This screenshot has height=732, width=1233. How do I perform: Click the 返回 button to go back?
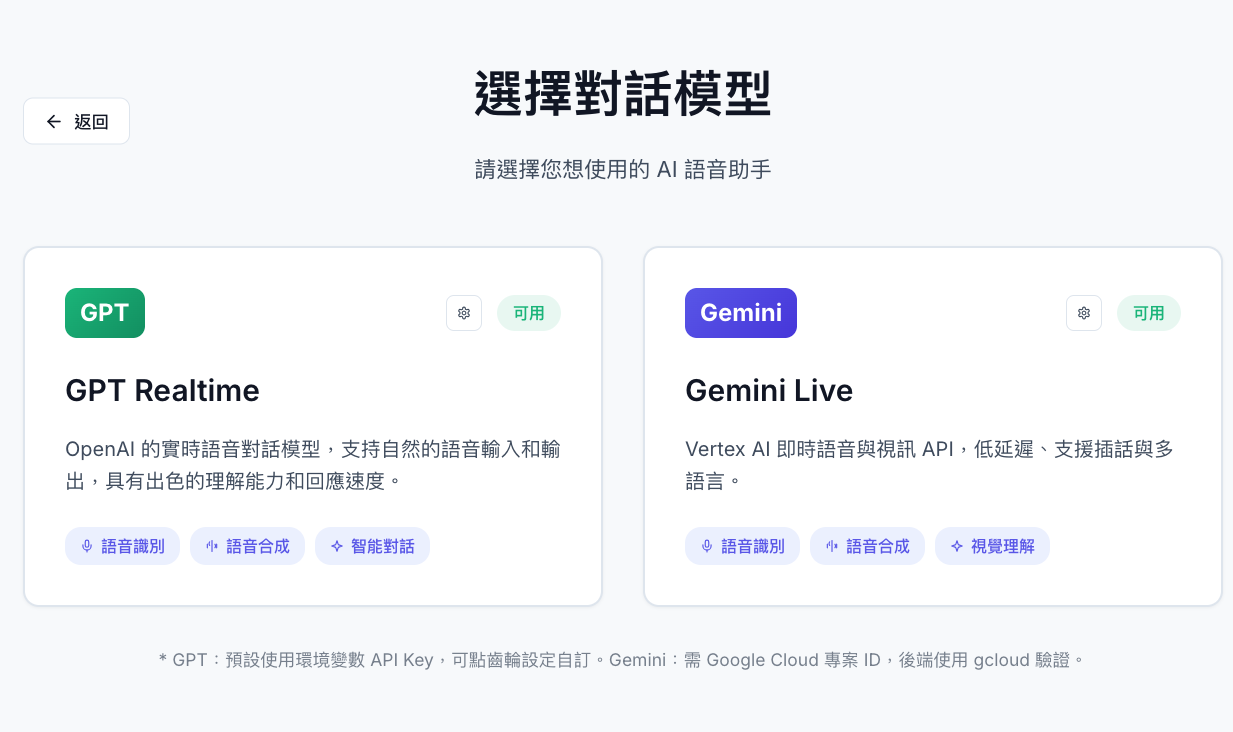(x=76, y=121)
